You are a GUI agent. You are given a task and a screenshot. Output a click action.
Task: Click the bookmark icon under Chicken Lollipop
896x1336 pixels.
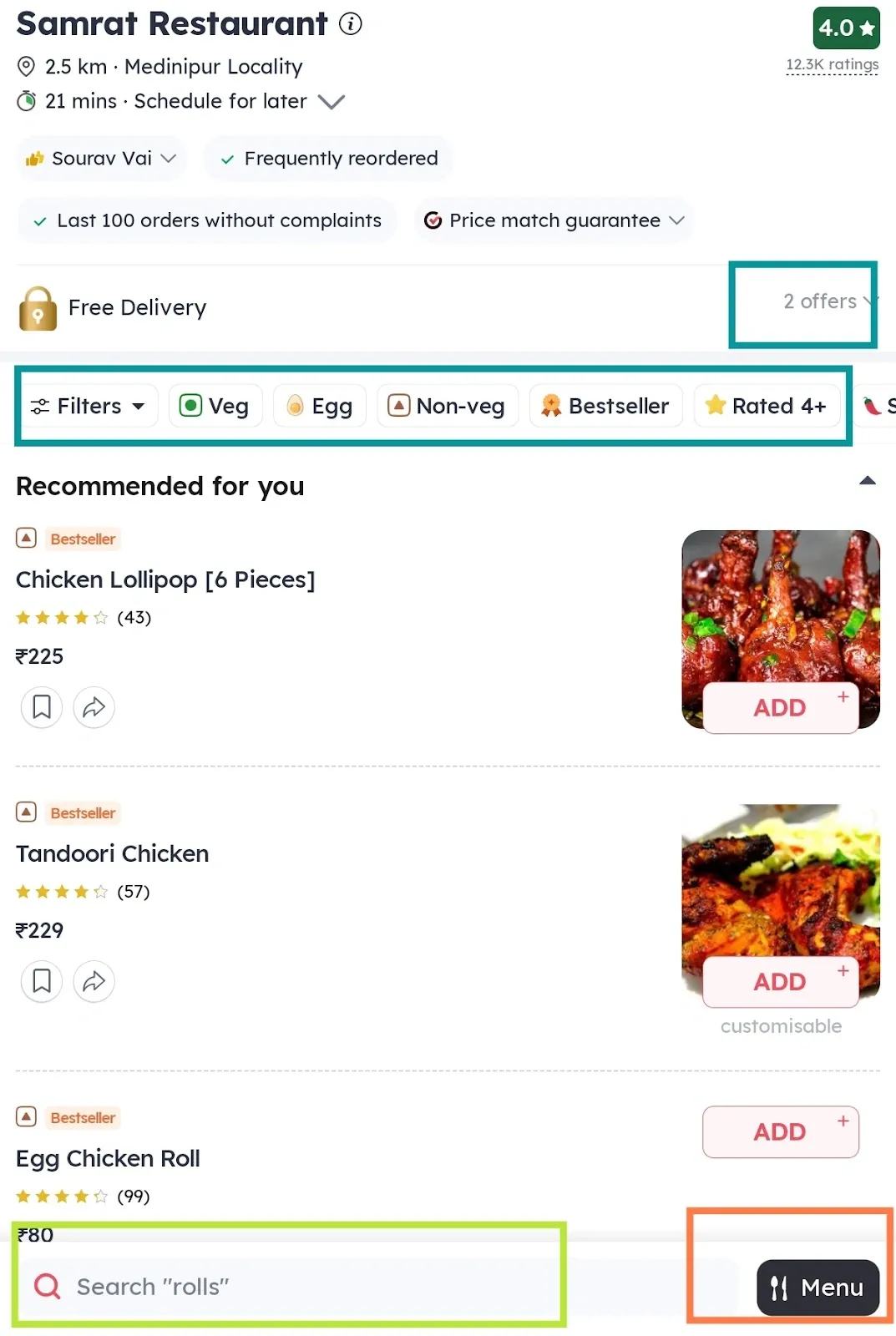point(41,707)
